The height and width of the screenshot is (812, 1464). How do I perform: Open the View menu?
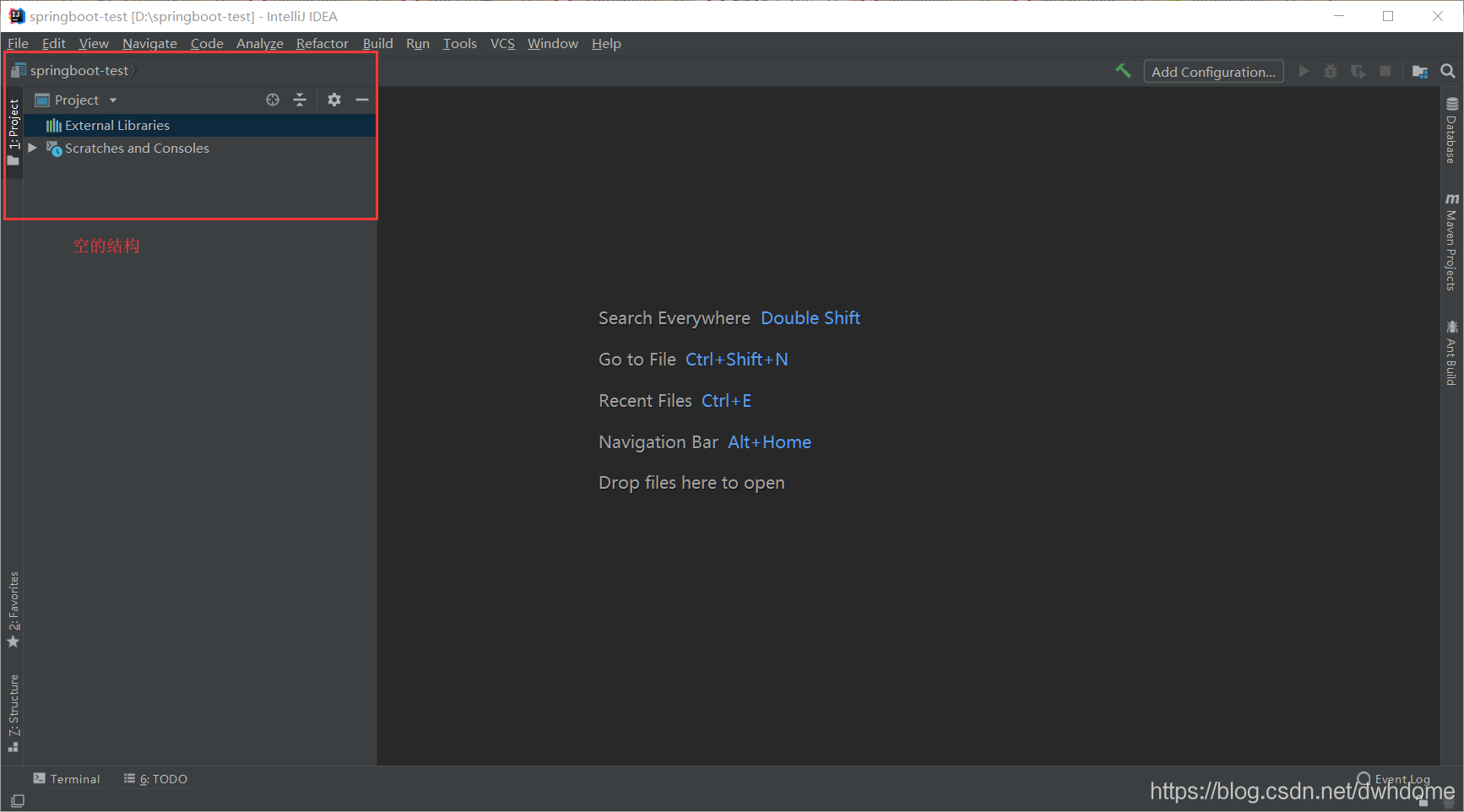coord(94,44)
